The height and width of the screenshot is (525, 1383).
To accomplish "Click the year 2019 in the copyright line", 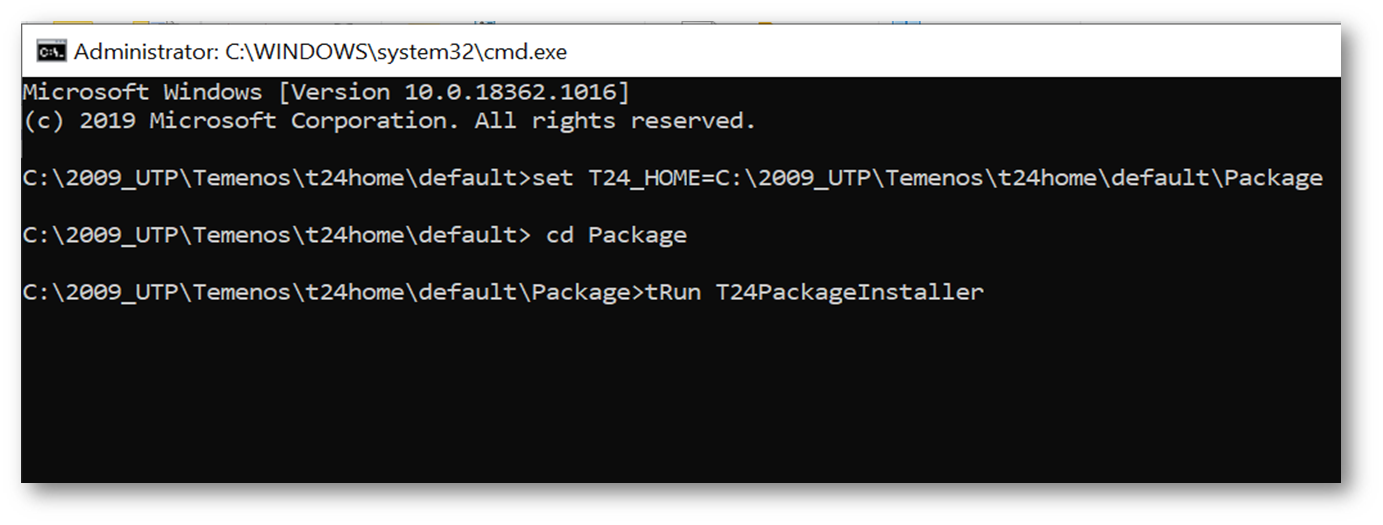I will coord(106,122).
